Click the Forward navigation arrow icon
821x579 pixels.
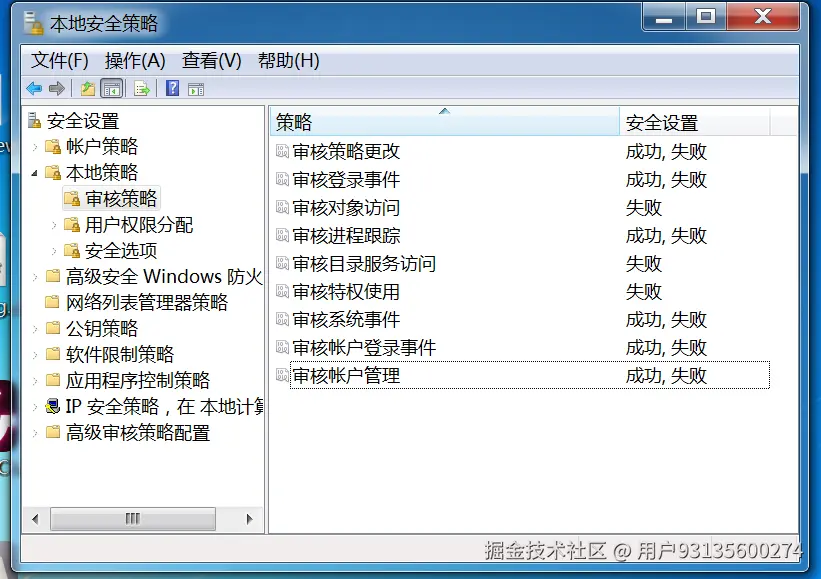(x=58, y=88)
